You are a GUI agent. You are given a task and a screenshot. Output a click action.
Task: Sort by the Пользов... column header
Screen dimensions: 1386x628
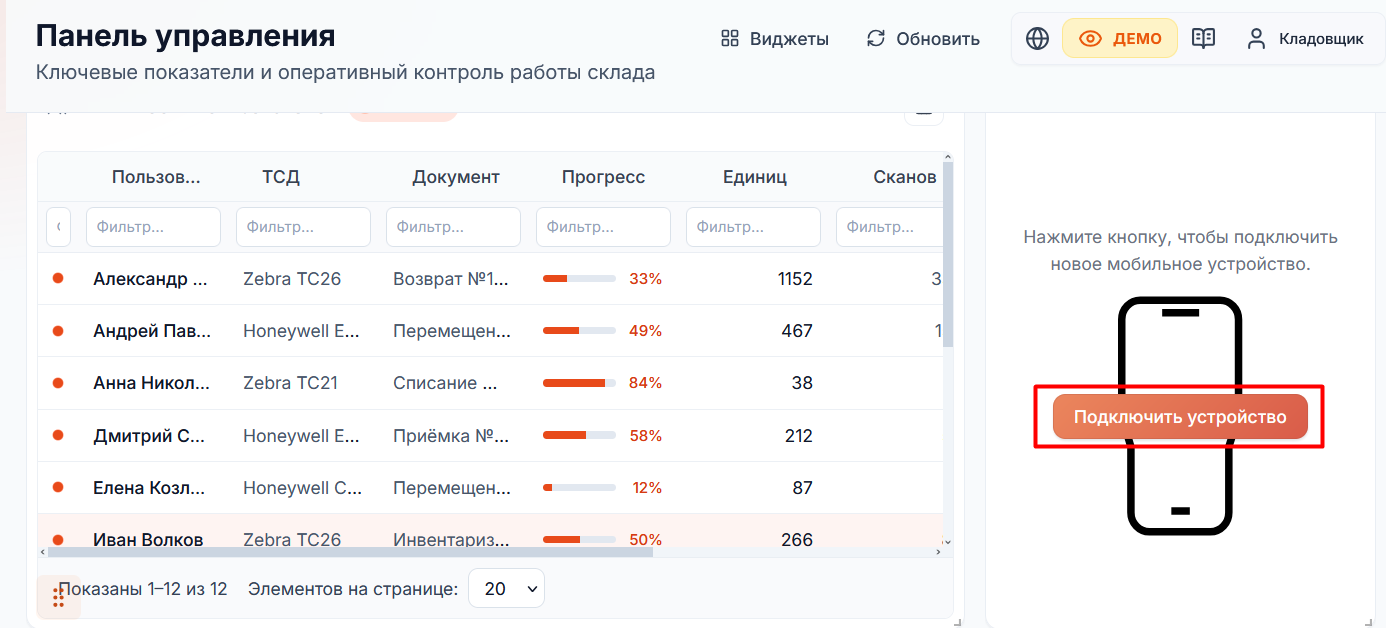pyautogui.click(x=156, y=177)
